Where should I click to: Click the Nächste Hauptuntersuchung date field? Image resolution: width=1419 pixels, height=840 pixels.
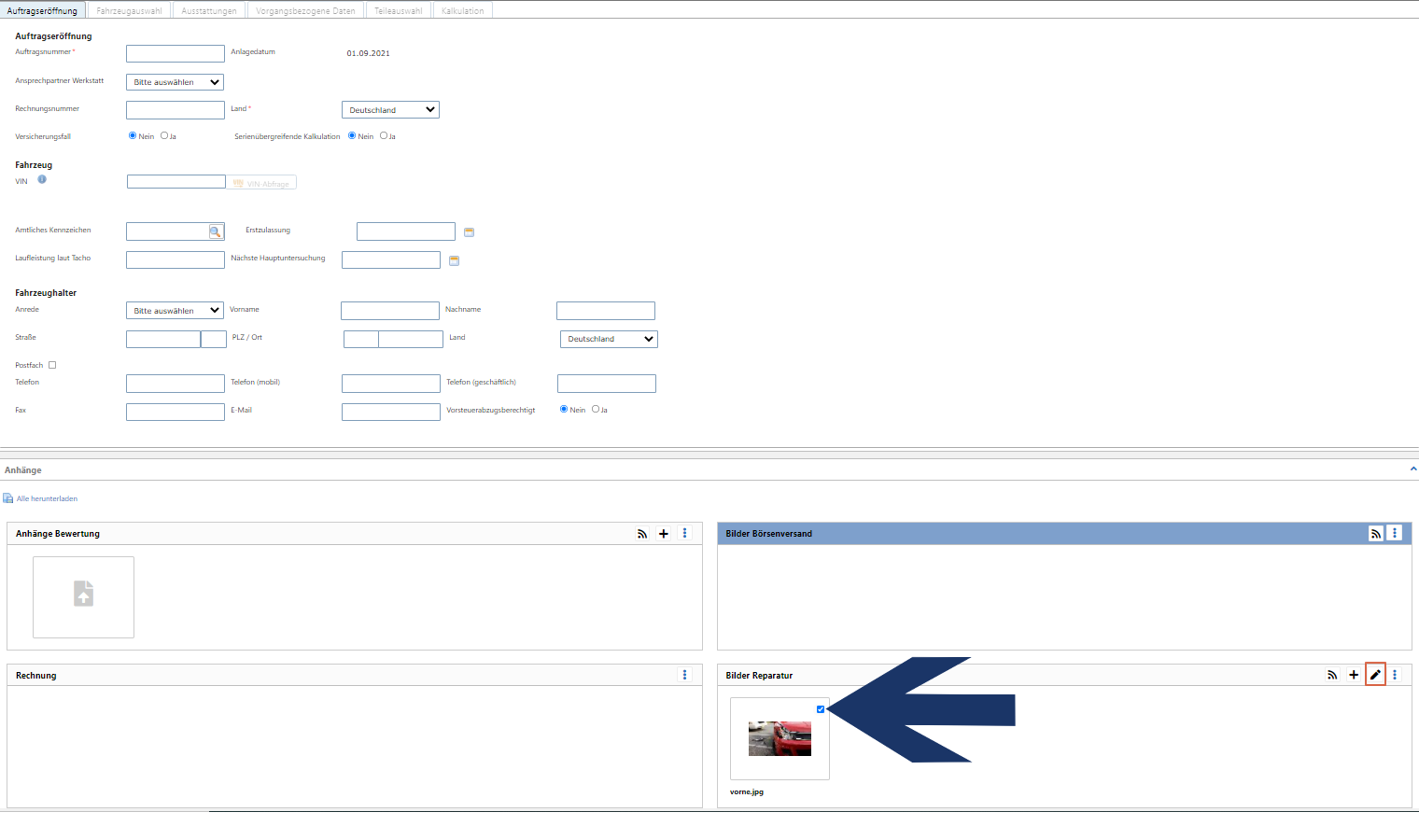[x=391, y=259]
